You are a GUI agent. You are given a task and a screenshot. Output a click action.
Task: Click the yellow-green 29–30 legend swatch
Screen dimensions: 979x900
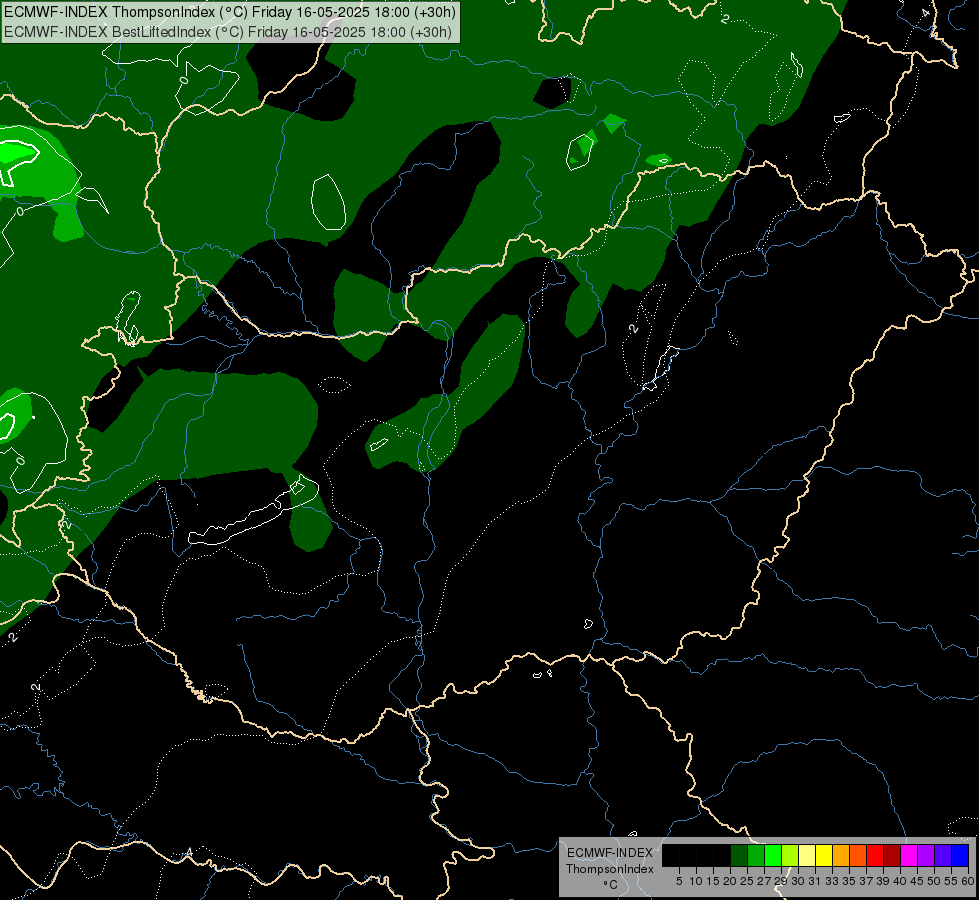[790, 855]
